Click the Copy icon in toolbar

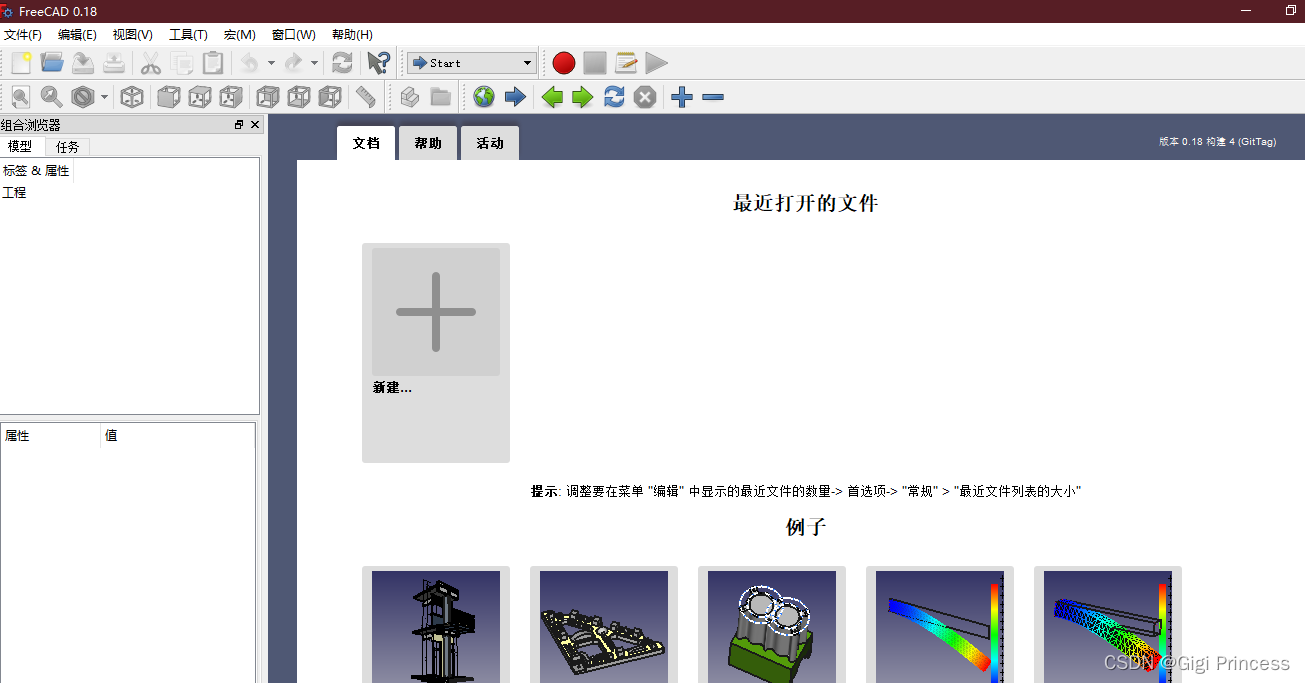tap(182, 63)
